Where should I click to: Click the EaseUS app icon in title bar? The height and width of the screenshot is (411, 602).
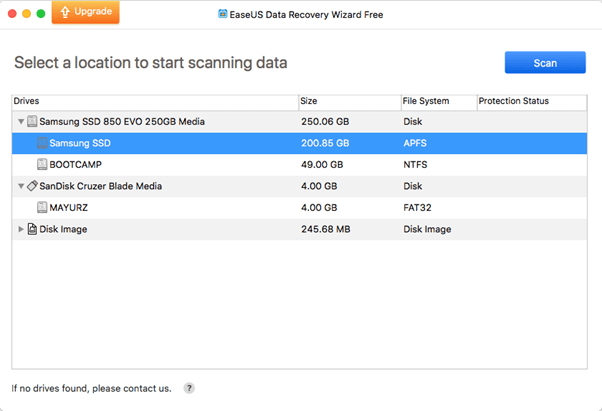coord(222,14)
